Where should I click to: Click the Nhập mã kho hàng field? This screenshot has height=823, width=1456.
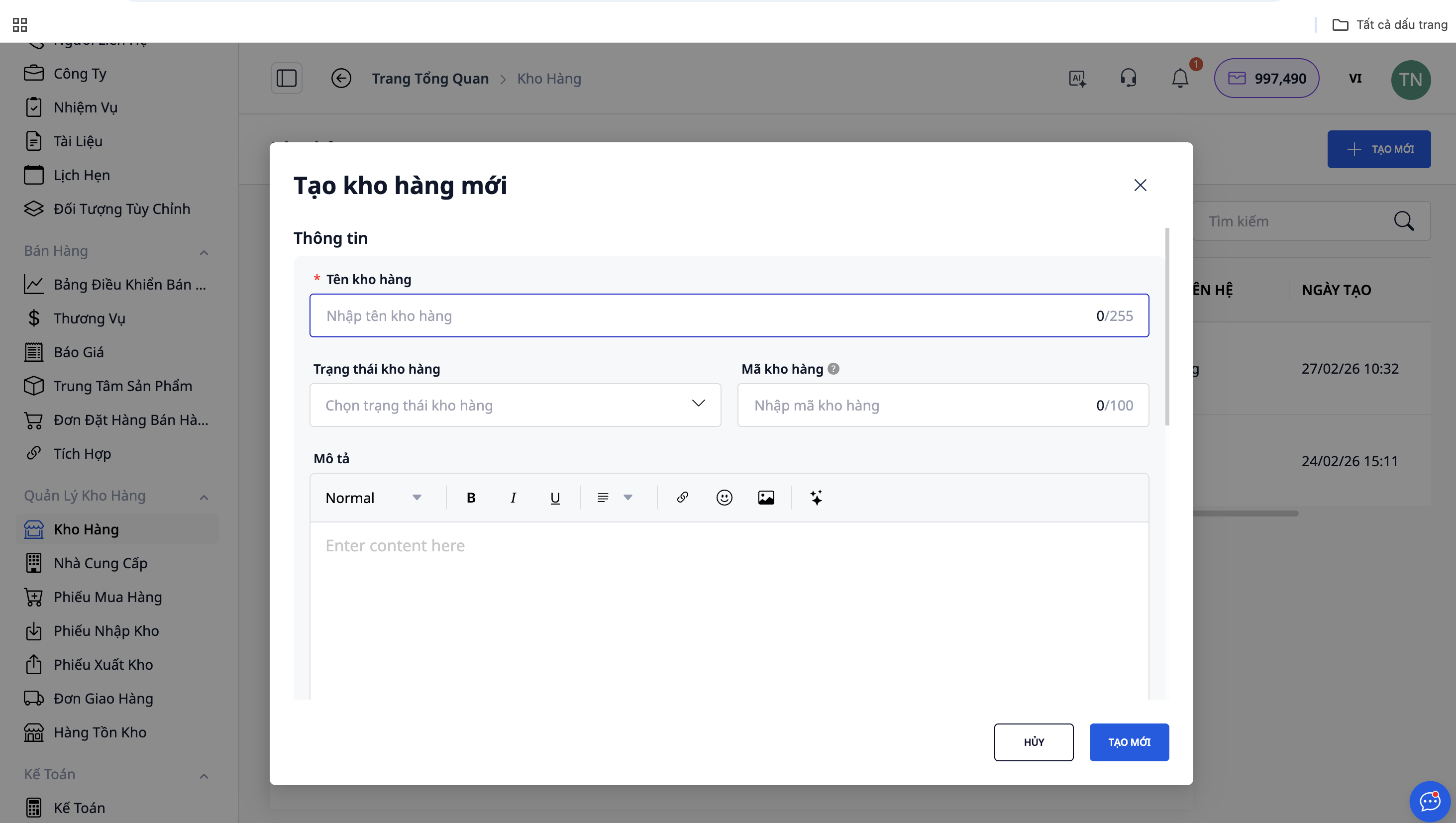[916, 405]
